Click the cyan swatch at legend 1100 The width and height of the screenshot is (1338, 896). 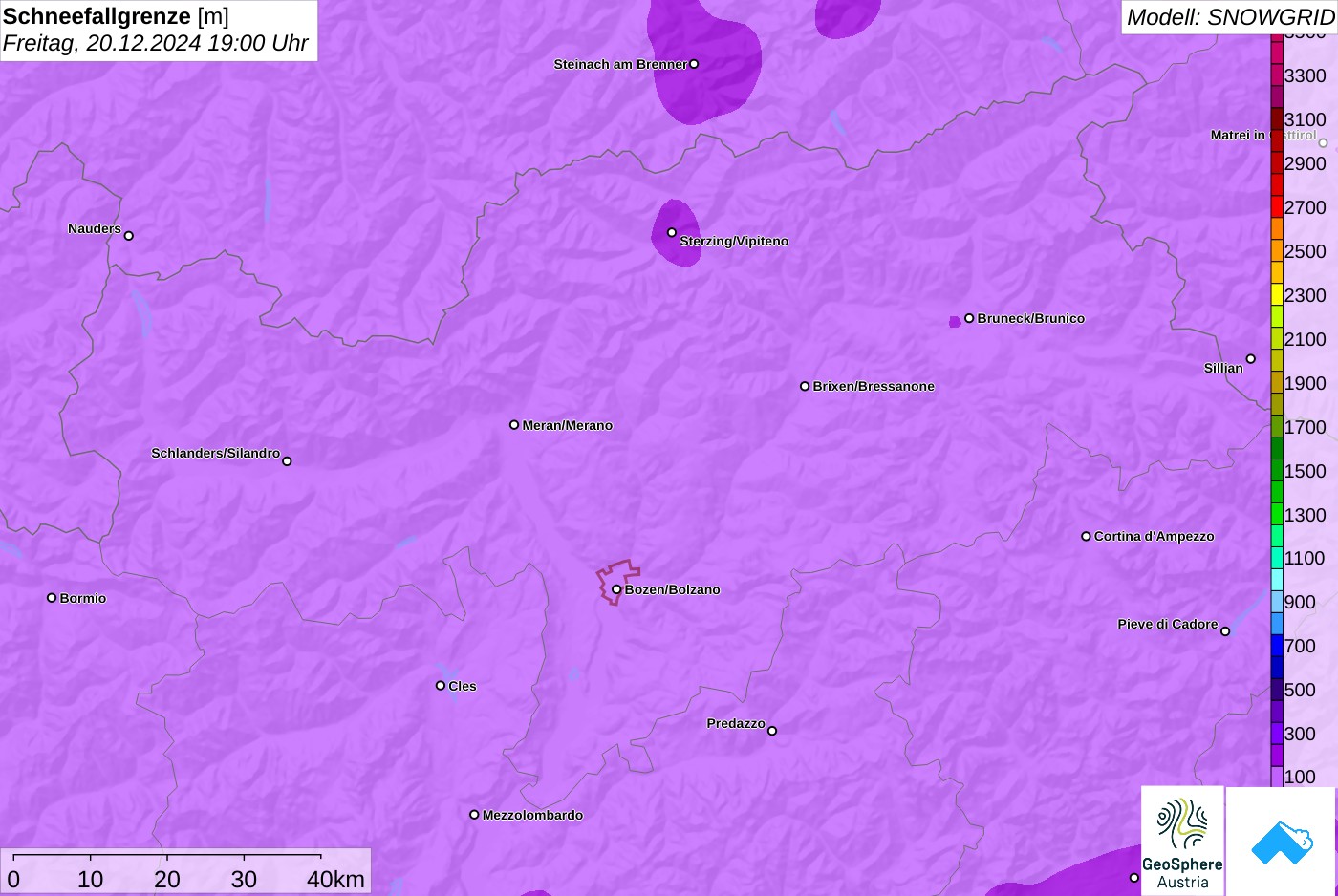pyautogui.click(x=1277, y=558)
